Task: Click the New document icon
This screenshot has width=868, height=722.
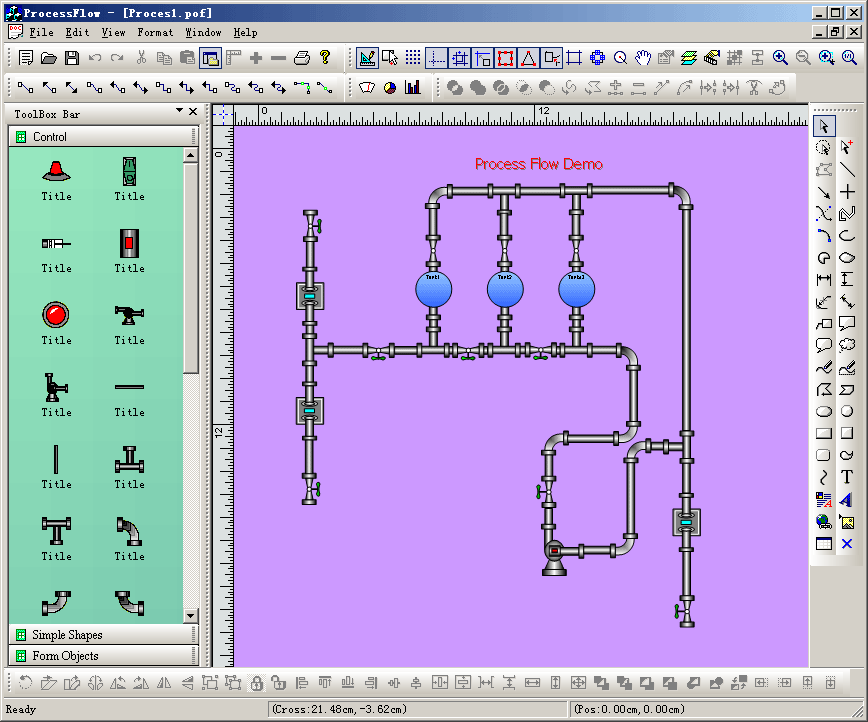Action: pos(25,58)
